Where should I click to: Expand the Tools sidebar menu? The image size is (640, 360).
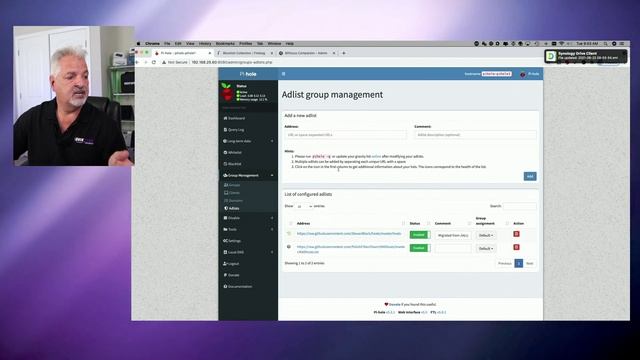click(248, 229)
